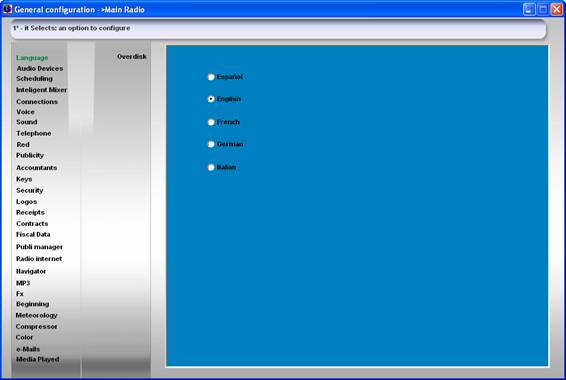Open the Audio Devices settings
This screenshot has width=566, height=380.
coord(40,68)
